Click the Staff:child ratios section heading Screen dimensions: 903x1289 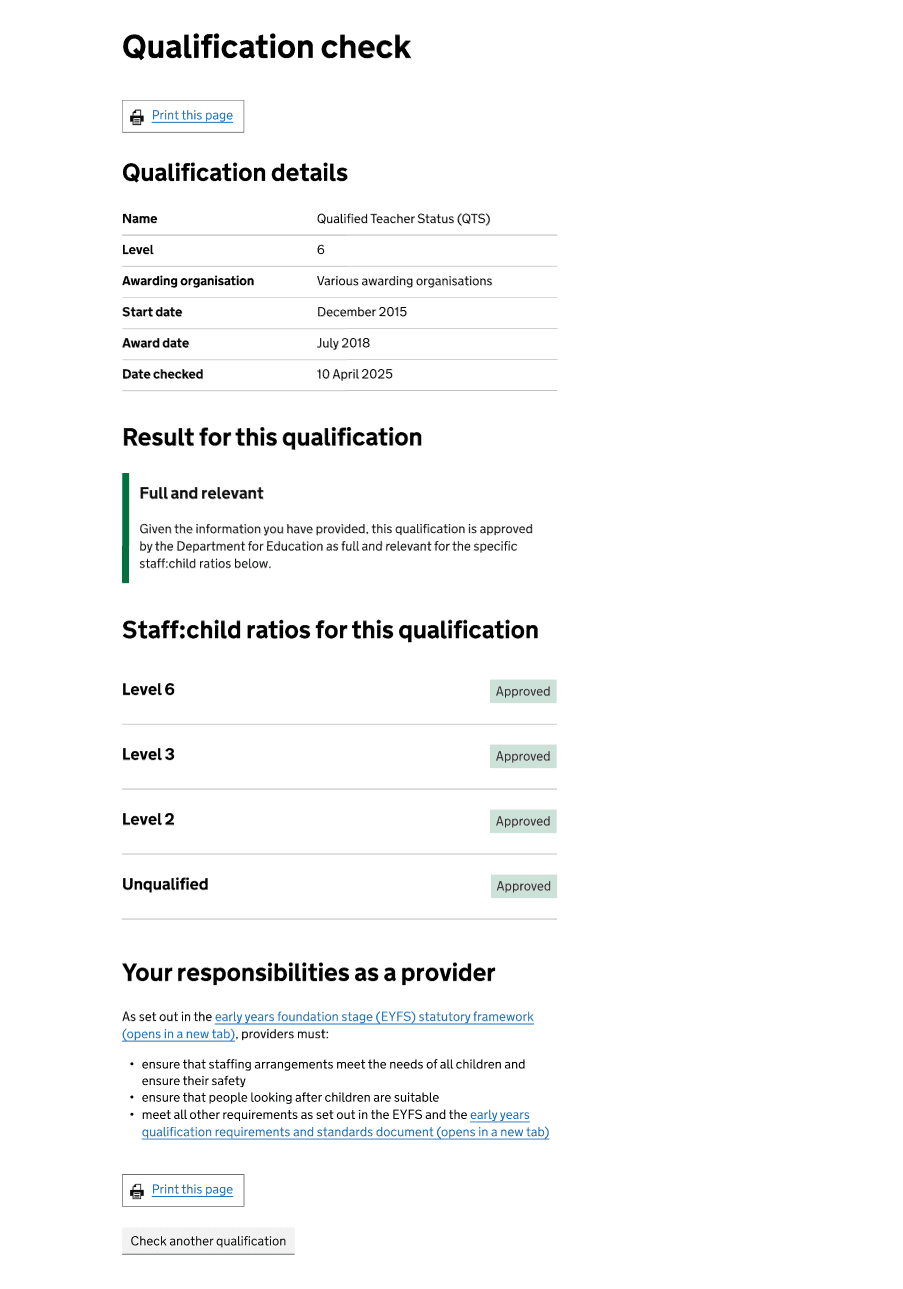click(330, 630)
